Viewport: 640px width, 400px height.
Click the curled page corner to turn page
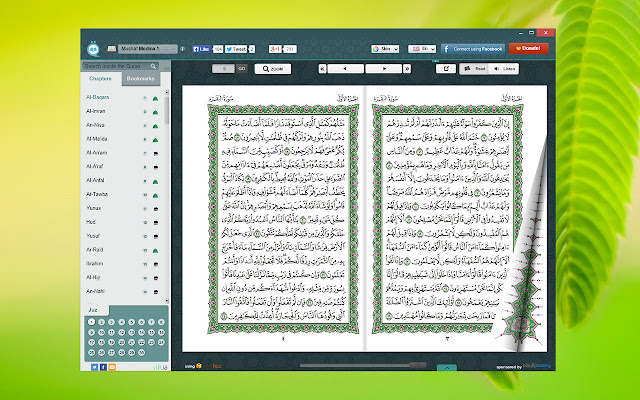point(520,286)
